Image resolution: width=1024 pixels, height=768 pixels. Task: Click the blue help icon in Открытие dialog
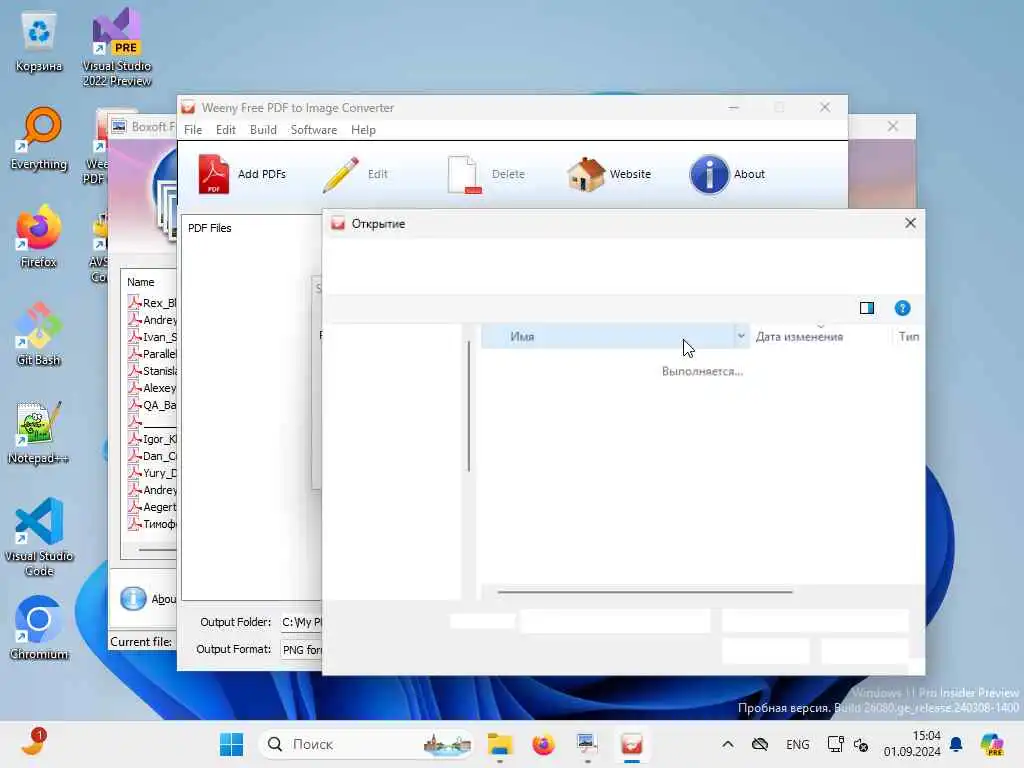point(902,308)
